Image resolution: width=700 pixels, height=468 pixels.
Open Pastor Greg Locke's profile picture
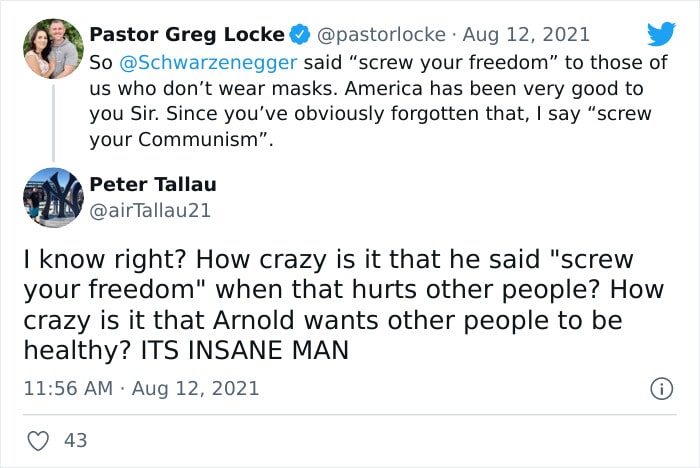coord(53,49)
